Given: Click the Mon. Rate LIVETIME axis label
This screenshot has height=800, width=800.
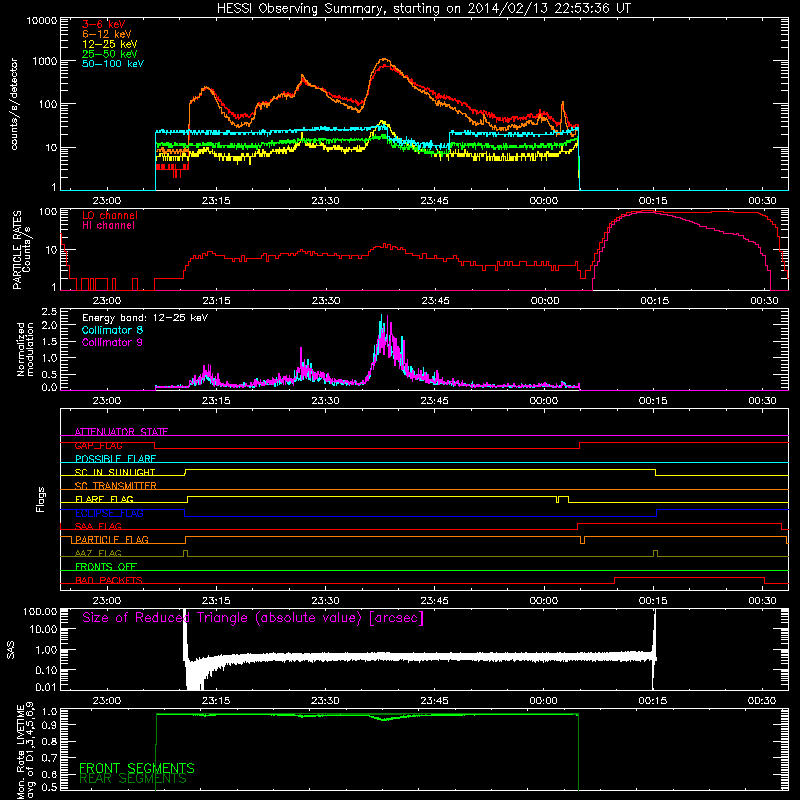Looking at the screenshot, I should point(25,751).
